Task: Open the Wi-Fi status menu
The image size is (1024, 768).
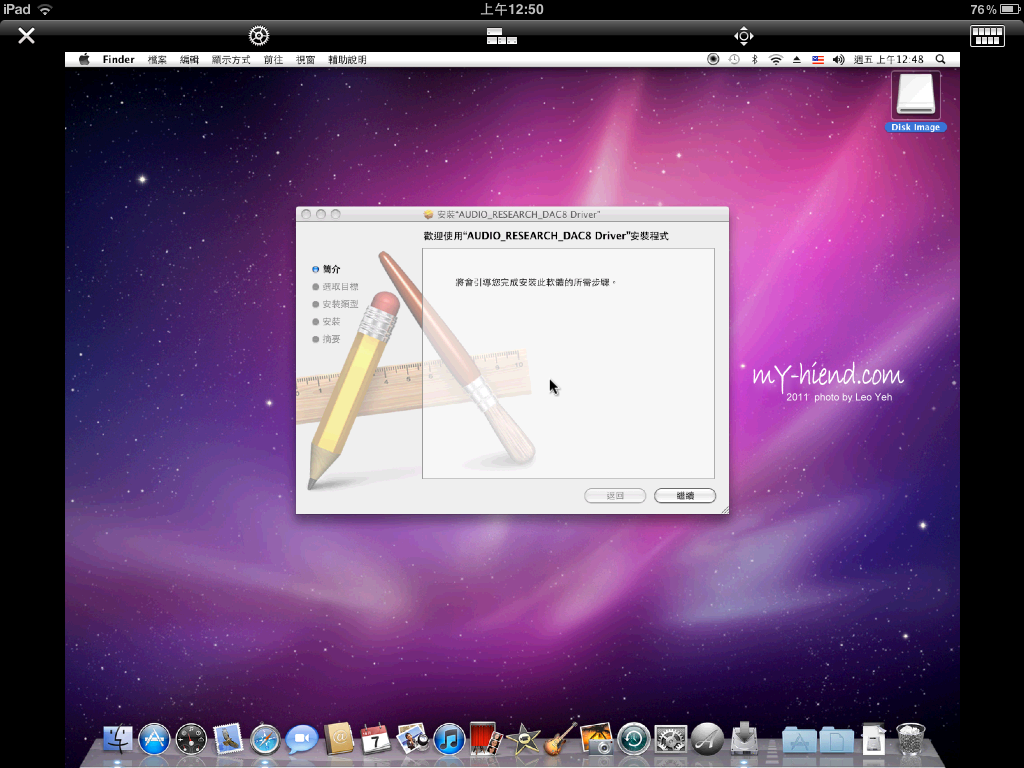Action: point(776,59)
